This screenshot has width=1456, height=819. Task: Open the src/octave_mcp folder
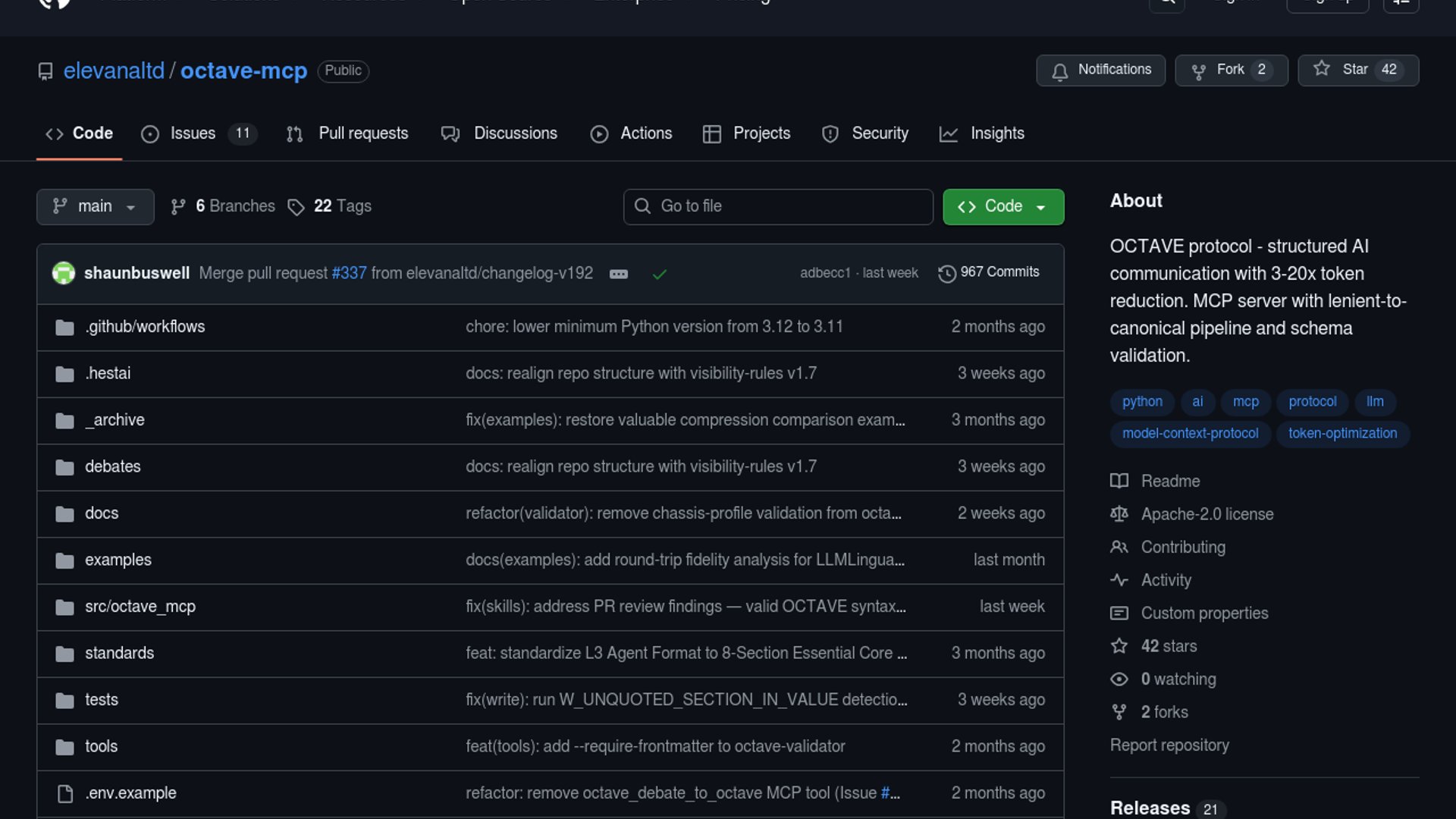coord(140,607)
